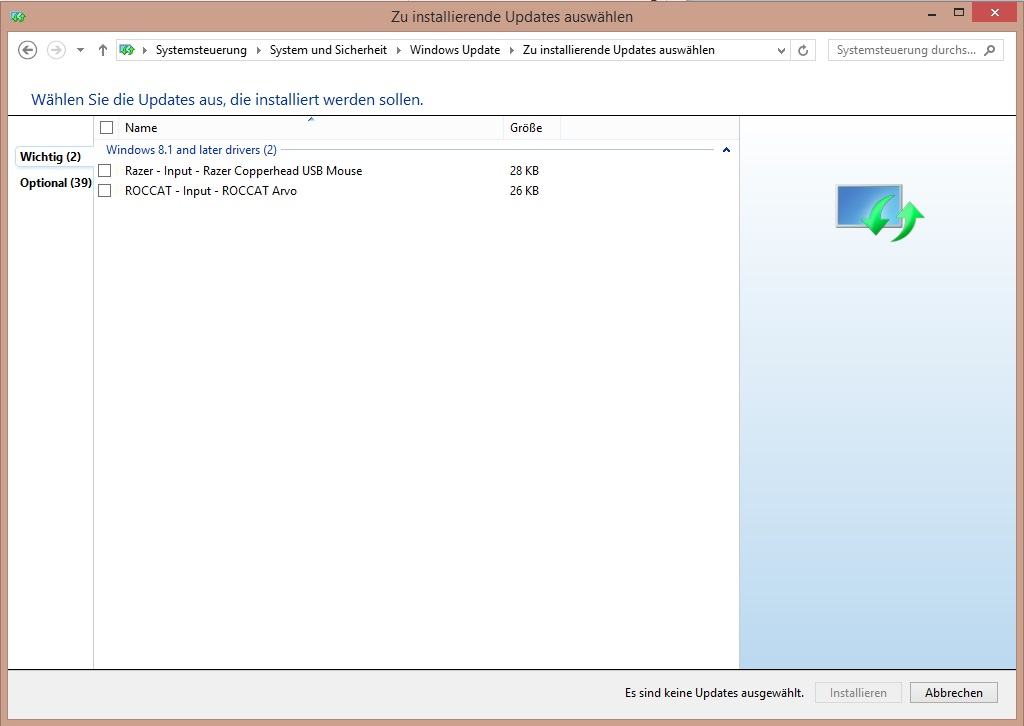The width and height of the screenshot is (1024, 726).
Task: Click the Back navigation arrow
Action: click(x=27, y=50)
